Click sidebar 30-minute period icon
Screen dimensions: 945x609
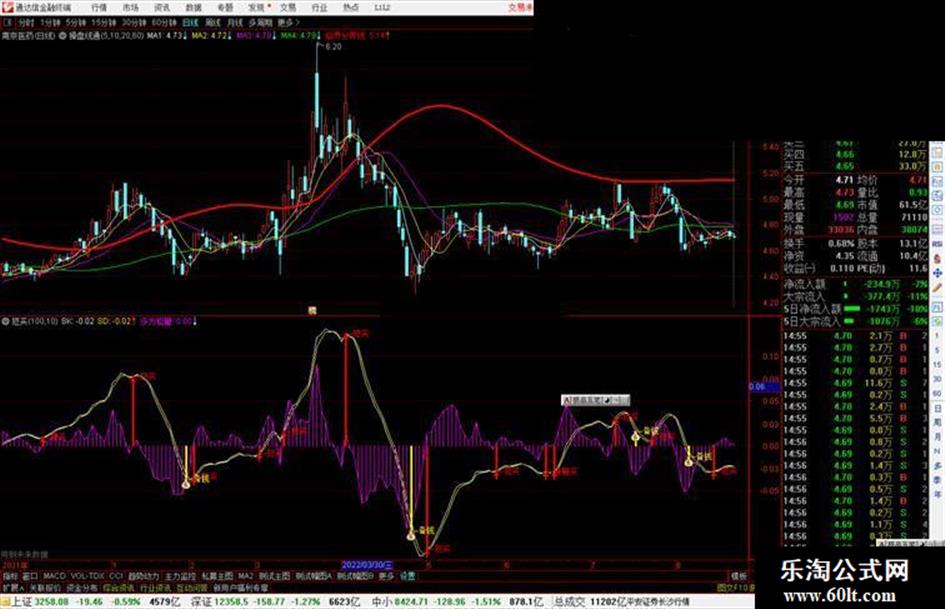pos(938,379)
